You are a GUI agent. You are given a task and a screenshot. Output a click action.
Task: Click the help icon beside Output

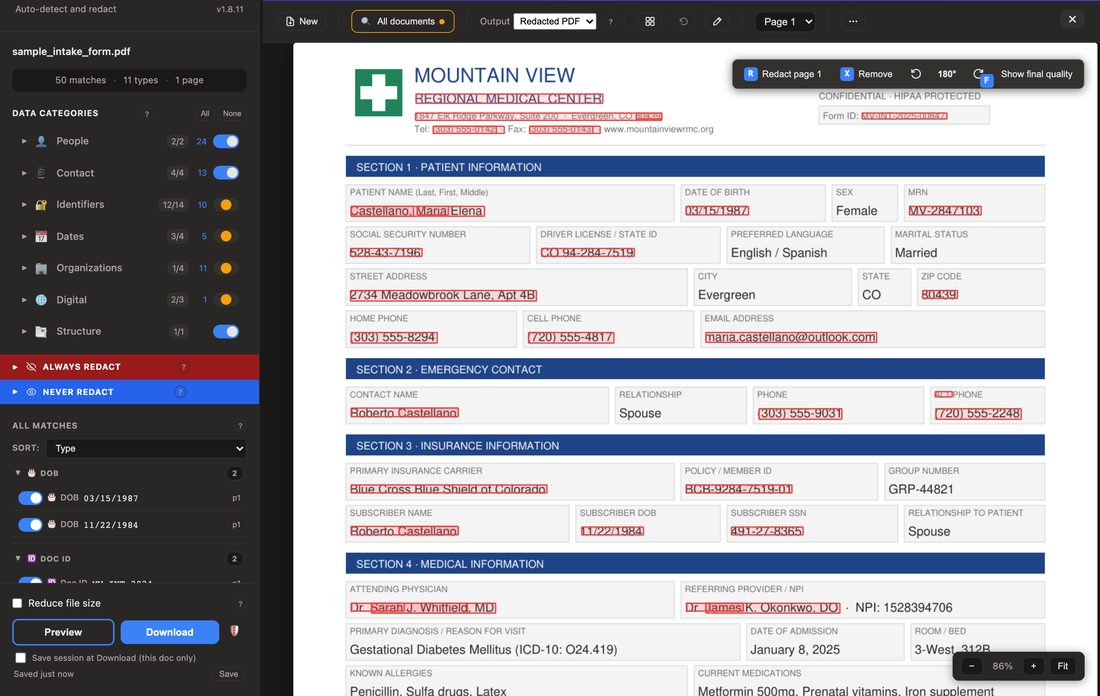pos(610,22)
